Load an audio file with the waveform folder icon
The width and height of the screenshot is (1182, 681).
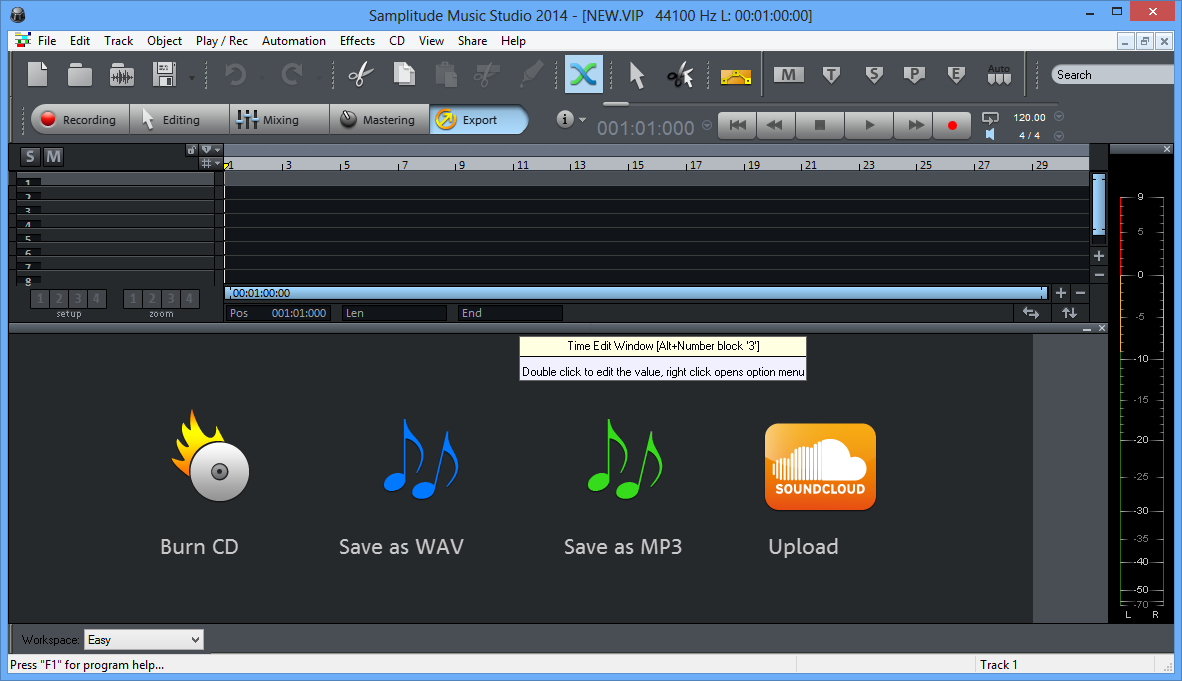tap(121, 75)
